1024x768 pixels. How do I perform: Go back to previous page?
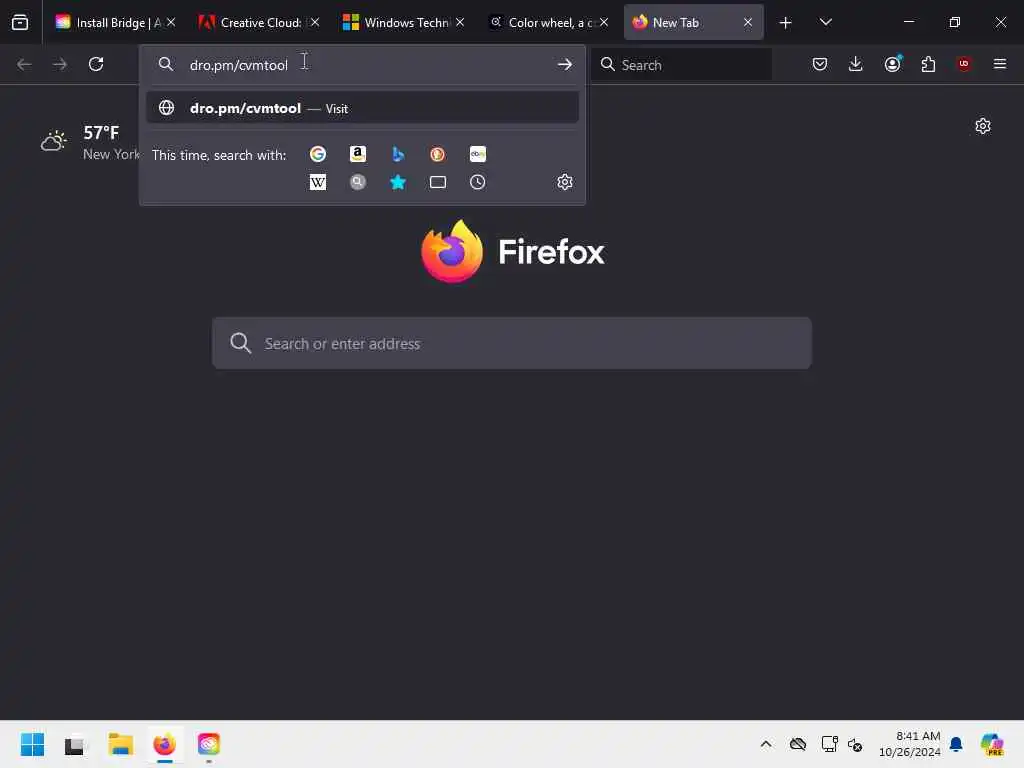(x=24, y=64)
